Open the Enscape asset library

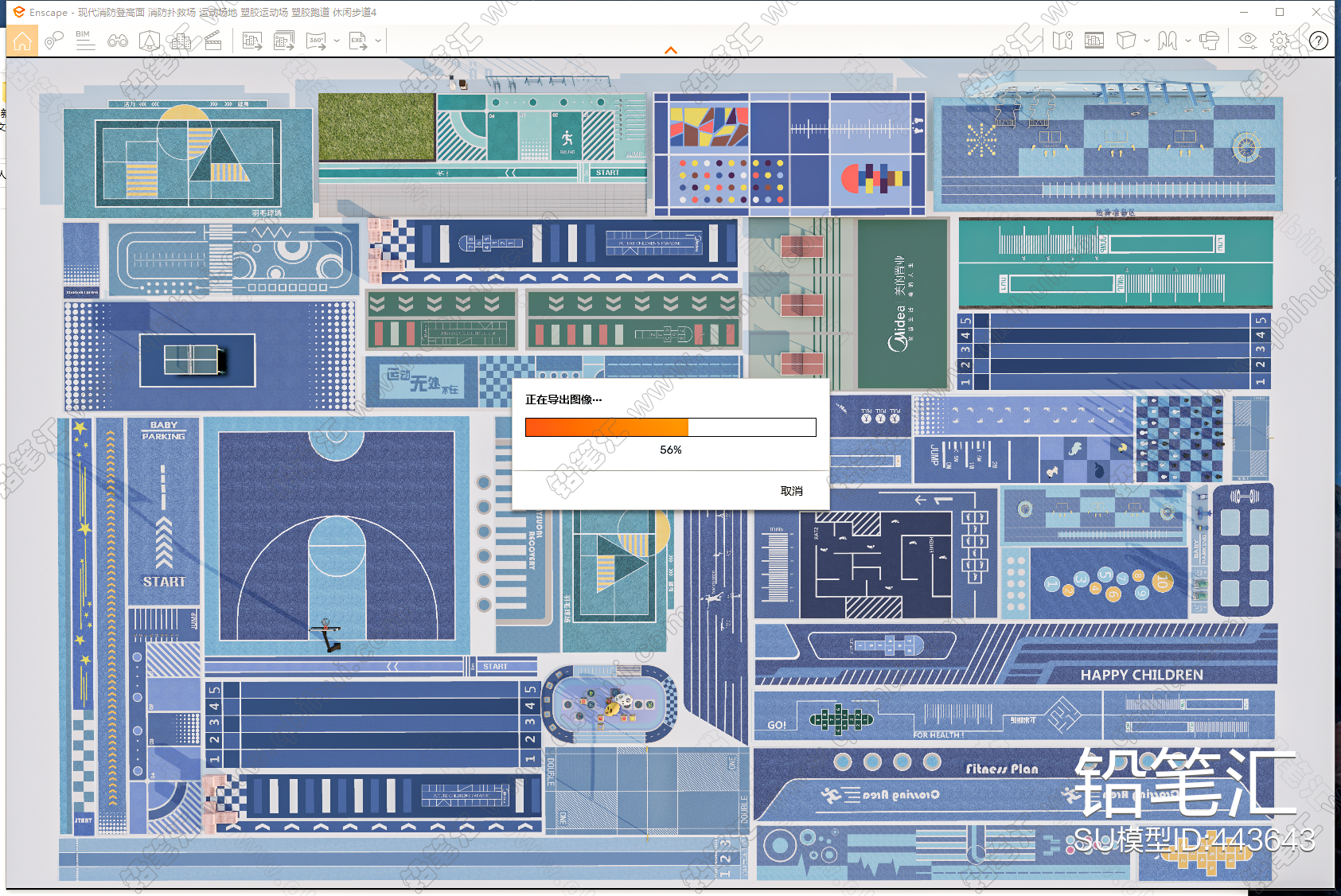coord(150,41)
